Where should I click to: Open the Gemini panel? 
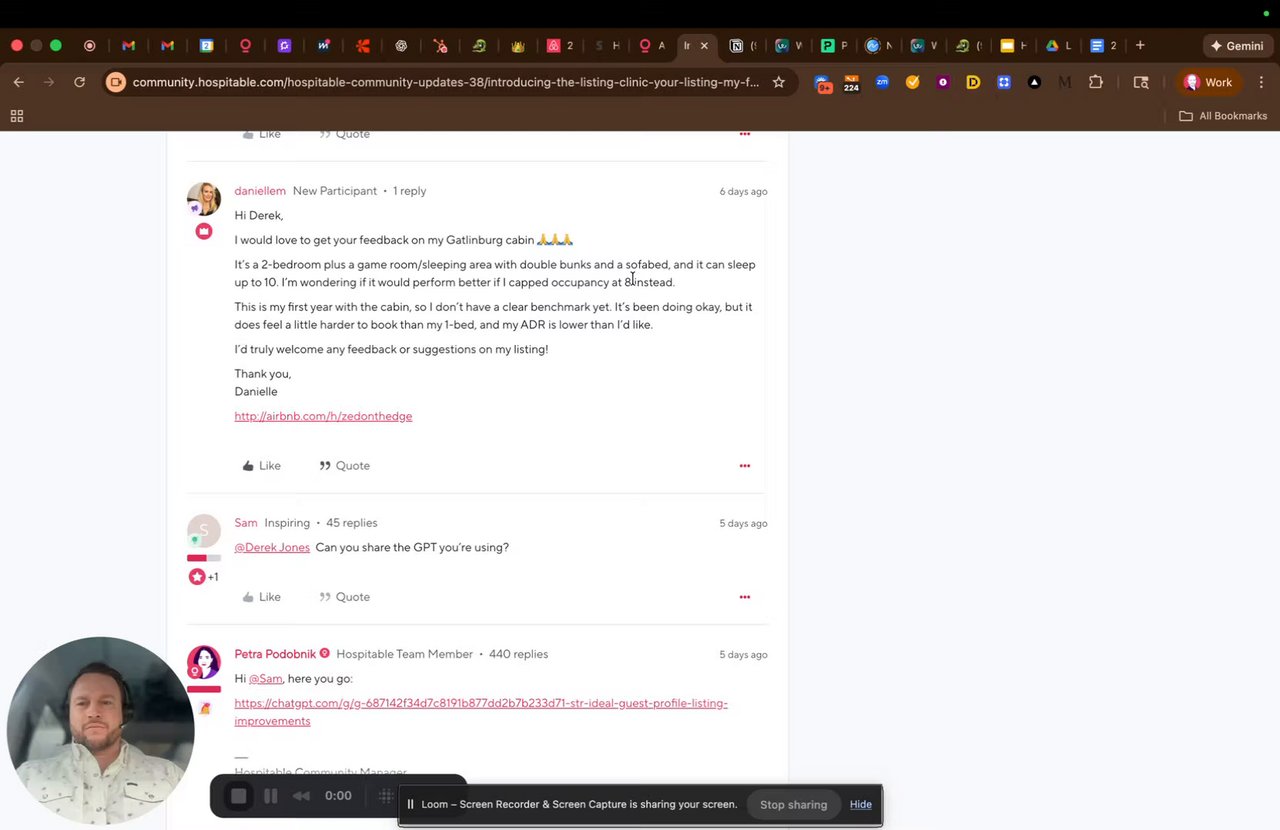(1236, 45)
